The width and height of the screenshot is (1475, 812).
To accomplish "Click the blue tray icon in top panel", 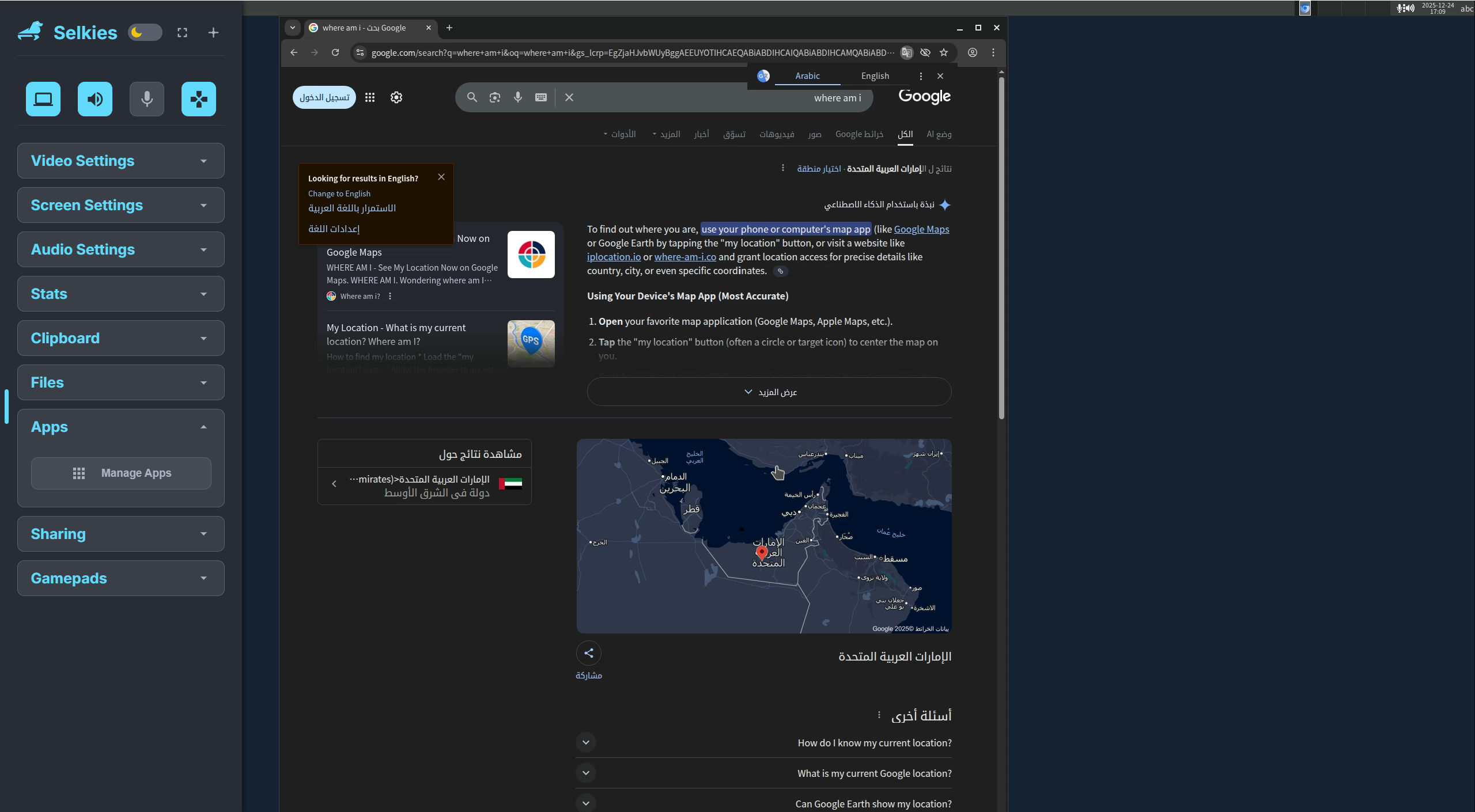I will tap(1305, 8).
